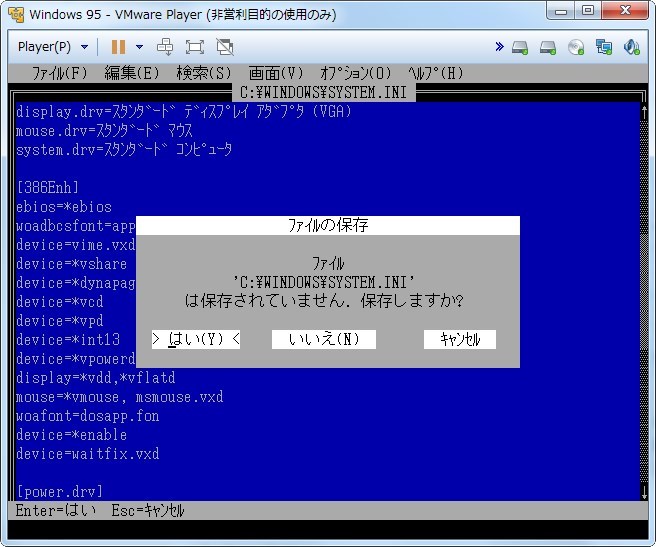Click the editor vertical scrollbar track

pos(644,301)
